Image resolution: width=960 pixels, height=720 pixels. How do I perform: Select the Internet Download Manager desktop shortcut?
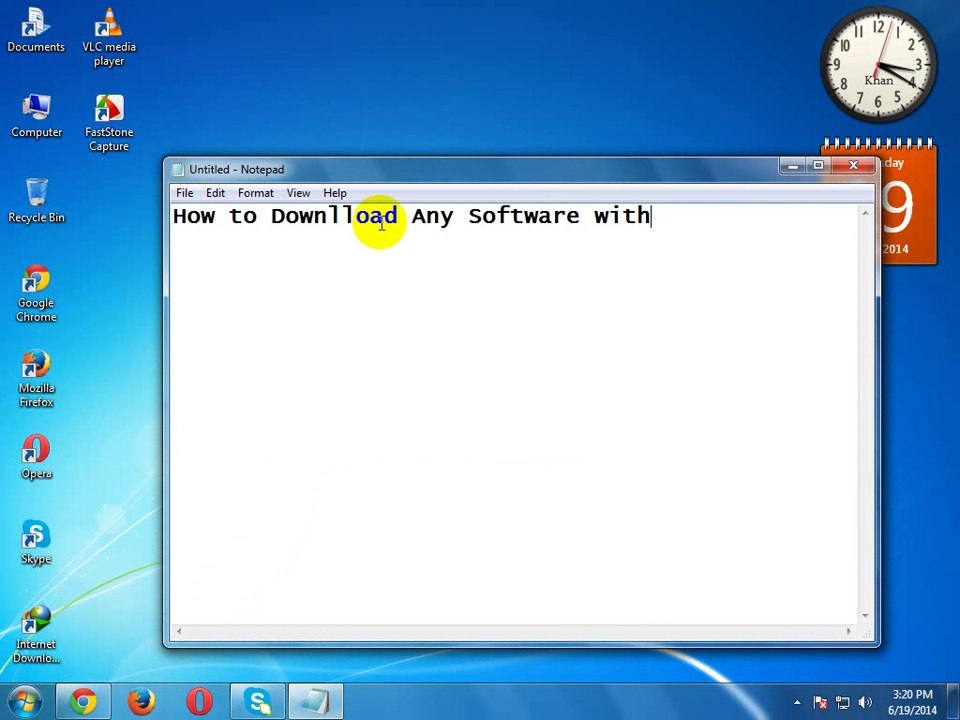coord(36,634)
